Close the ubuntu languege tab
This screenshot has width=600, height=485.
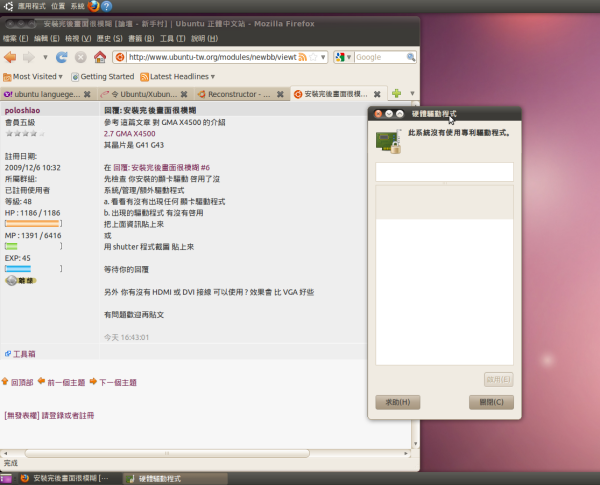click(x=87, y=94)
